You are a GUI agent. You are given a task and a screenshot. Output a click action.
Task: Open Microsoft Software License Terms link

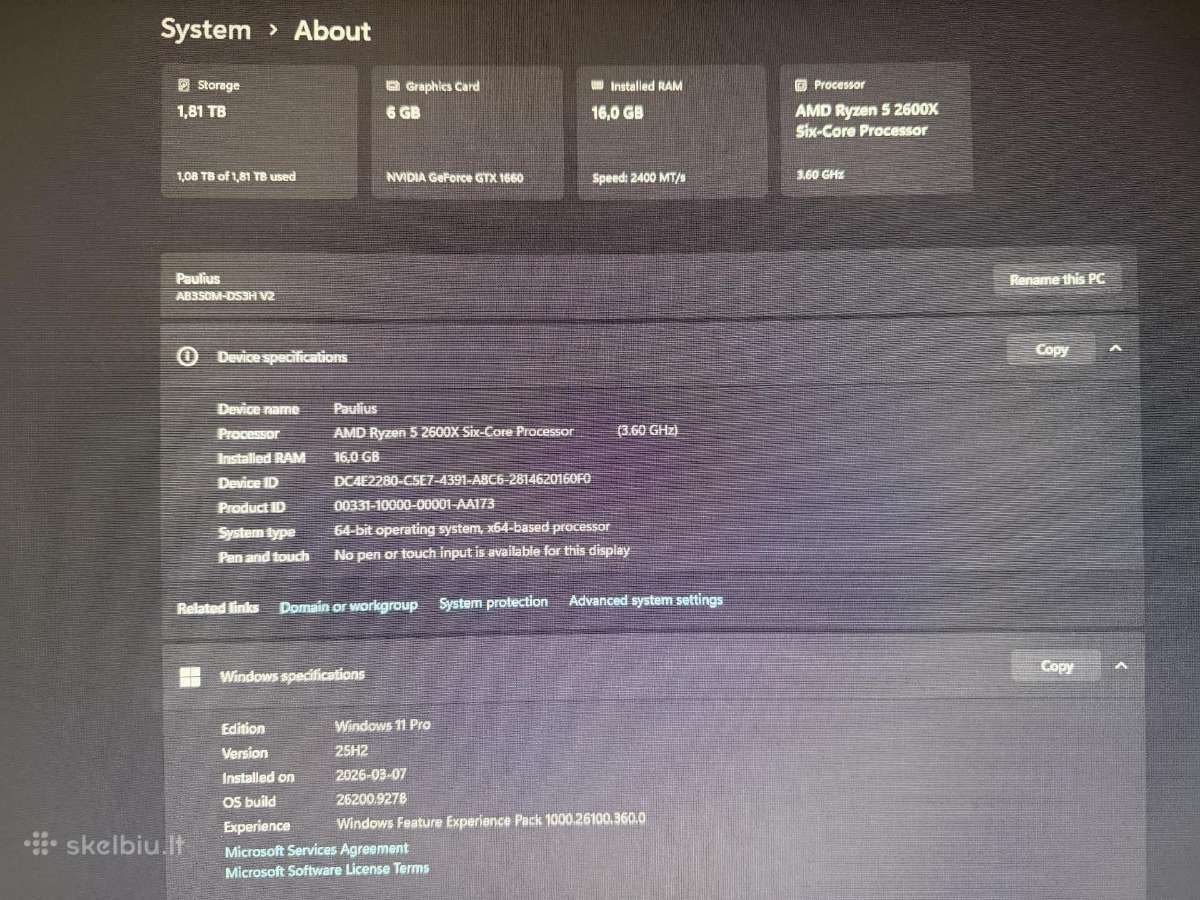pyautogui.click(x=327, y=870)
